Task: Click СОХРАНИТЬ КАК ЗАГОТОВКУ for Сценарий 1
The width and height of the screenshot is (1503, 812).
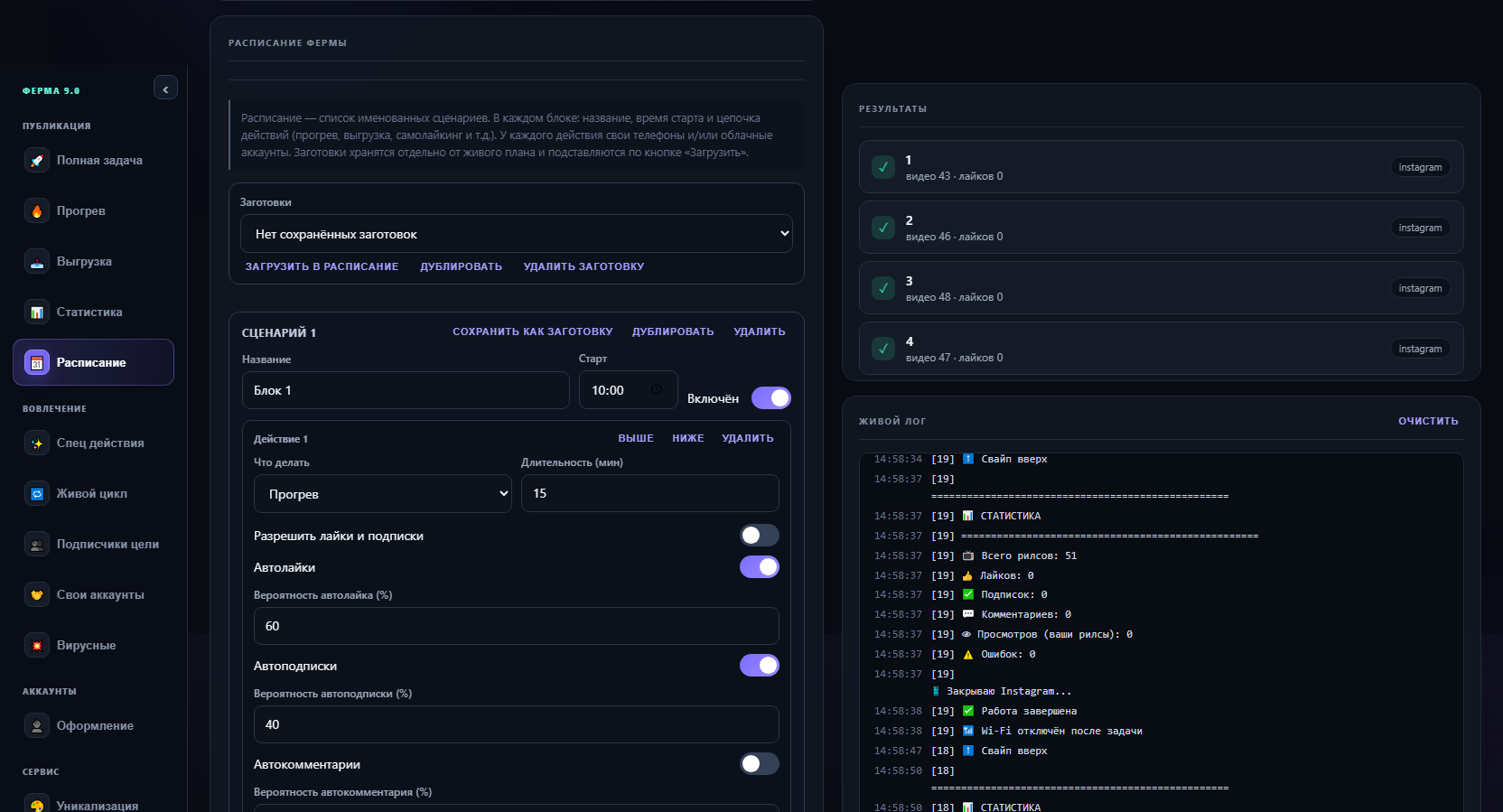Action: (x=533, y=332)
